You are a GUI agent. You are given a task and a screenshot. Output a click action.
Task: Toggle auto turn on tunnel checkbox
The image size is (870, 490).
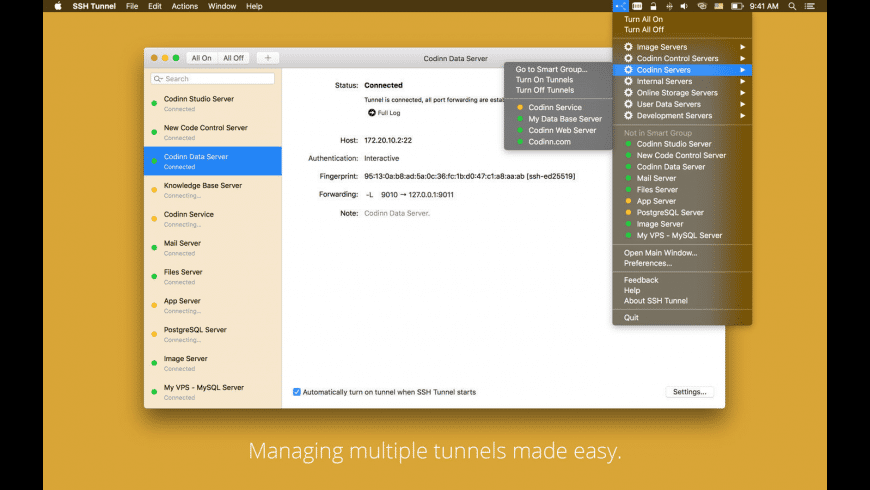297,392
